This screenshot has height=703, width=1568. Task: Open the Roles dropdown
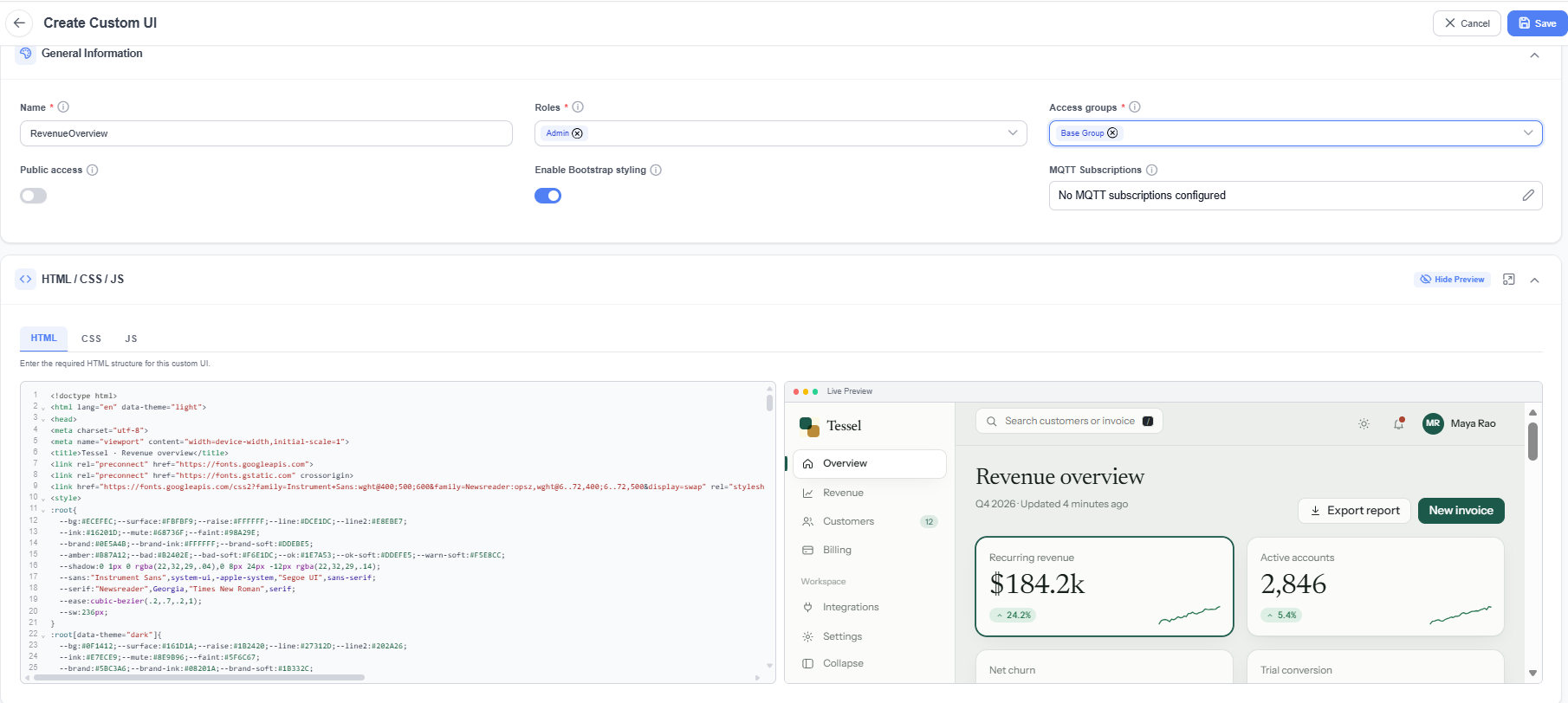pos(1013,133)
